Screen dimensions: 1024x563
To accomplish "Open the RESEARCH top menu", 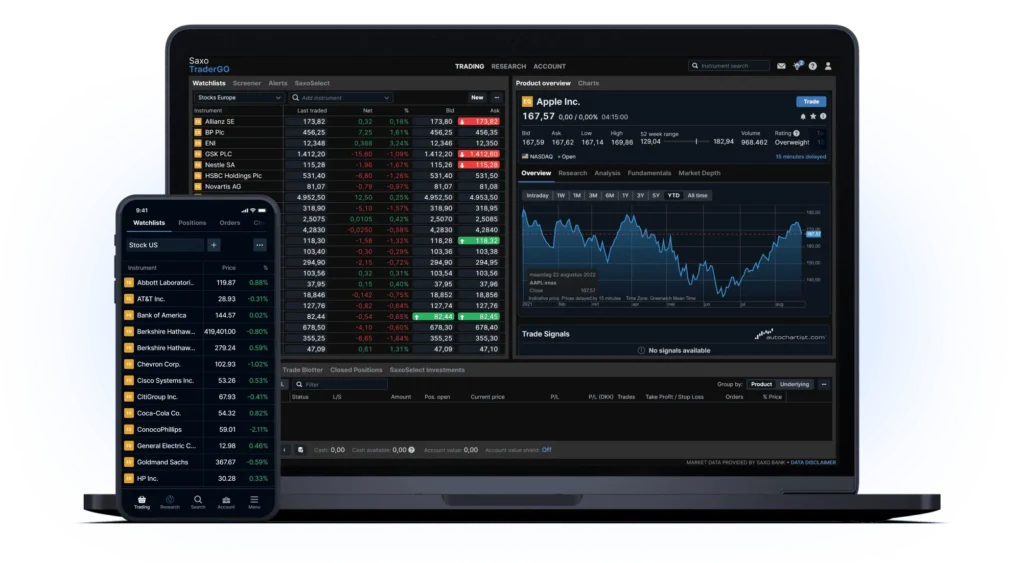I will (x=508, y=66).
